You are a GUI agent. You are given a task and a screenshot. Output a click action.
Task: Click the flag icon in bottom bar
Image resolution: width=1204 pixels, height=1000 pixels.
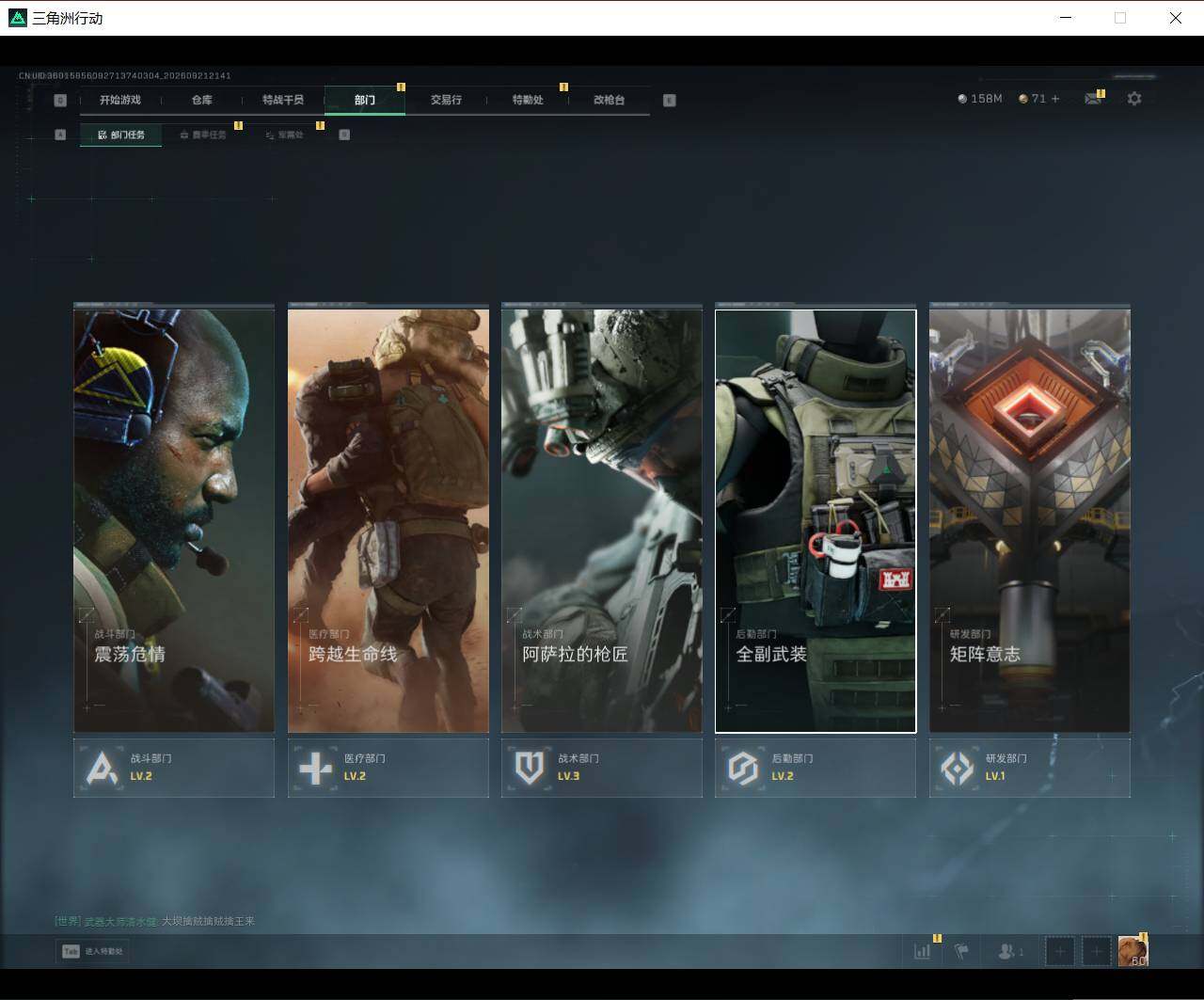pyautogui.click(x=961, y=951)
